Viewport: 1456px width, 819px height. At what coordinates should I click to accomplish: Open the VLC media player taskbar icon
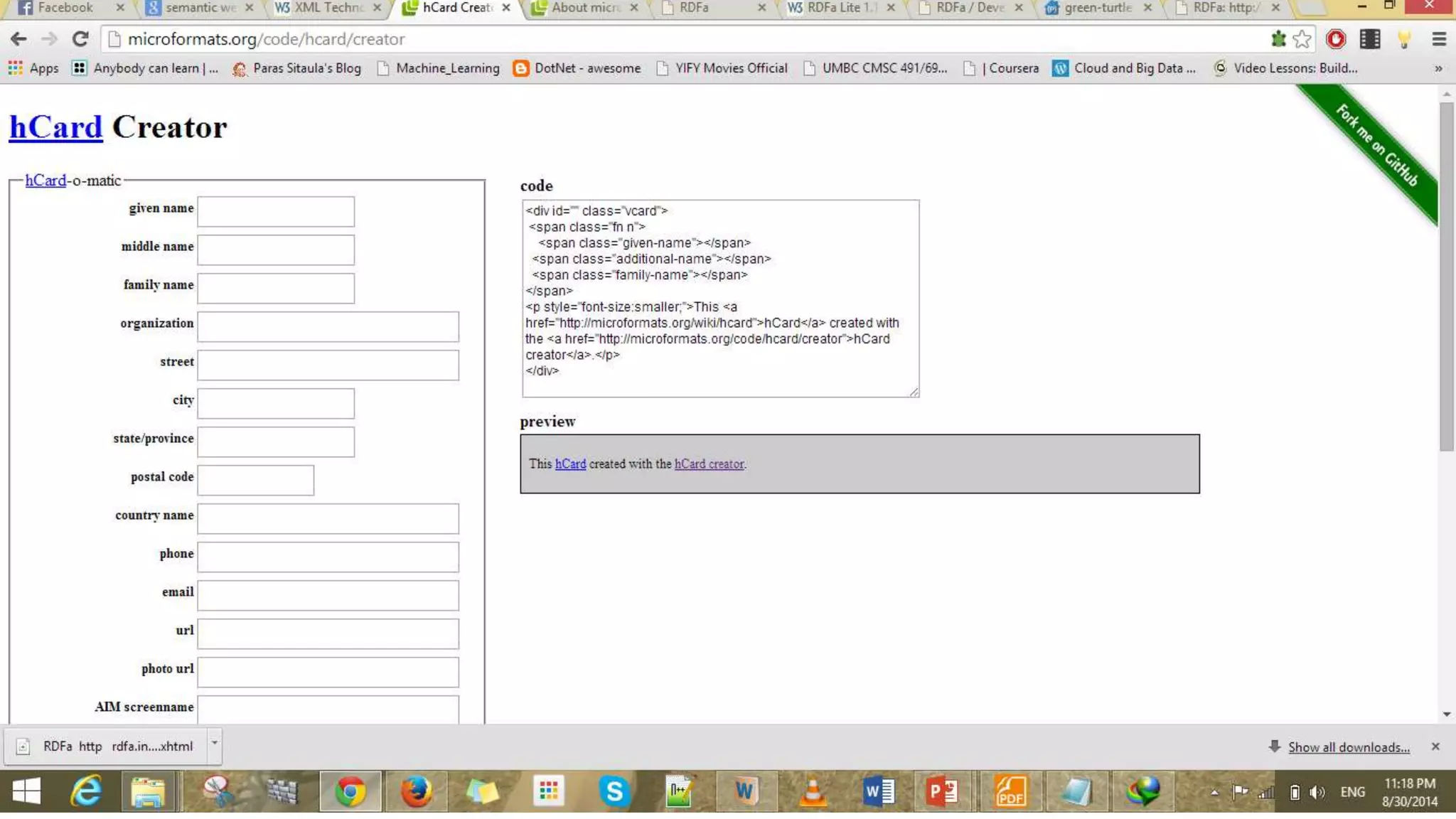(x=813, y=791)
